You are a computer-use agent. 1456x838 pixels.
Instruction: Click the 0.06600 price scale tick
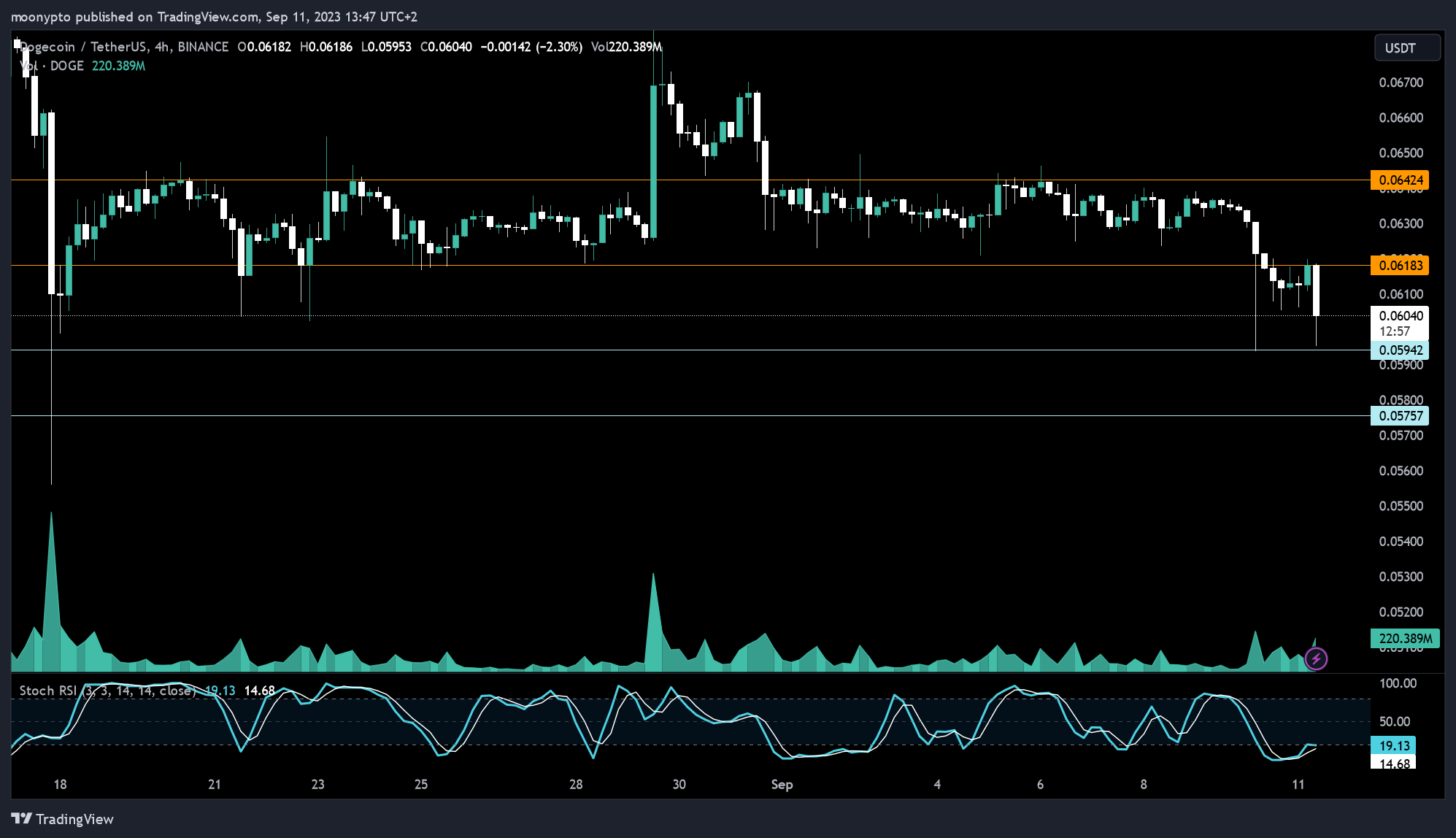pos(1401,118)
